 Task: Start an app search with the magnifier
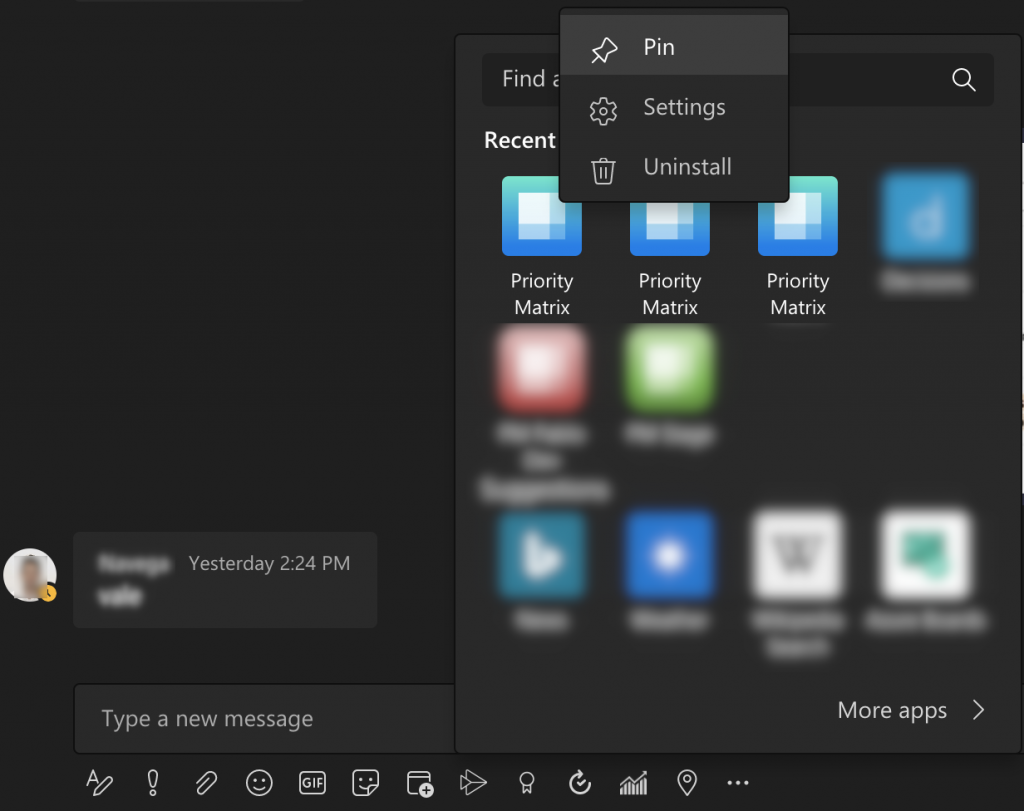(x=962, y=80)
